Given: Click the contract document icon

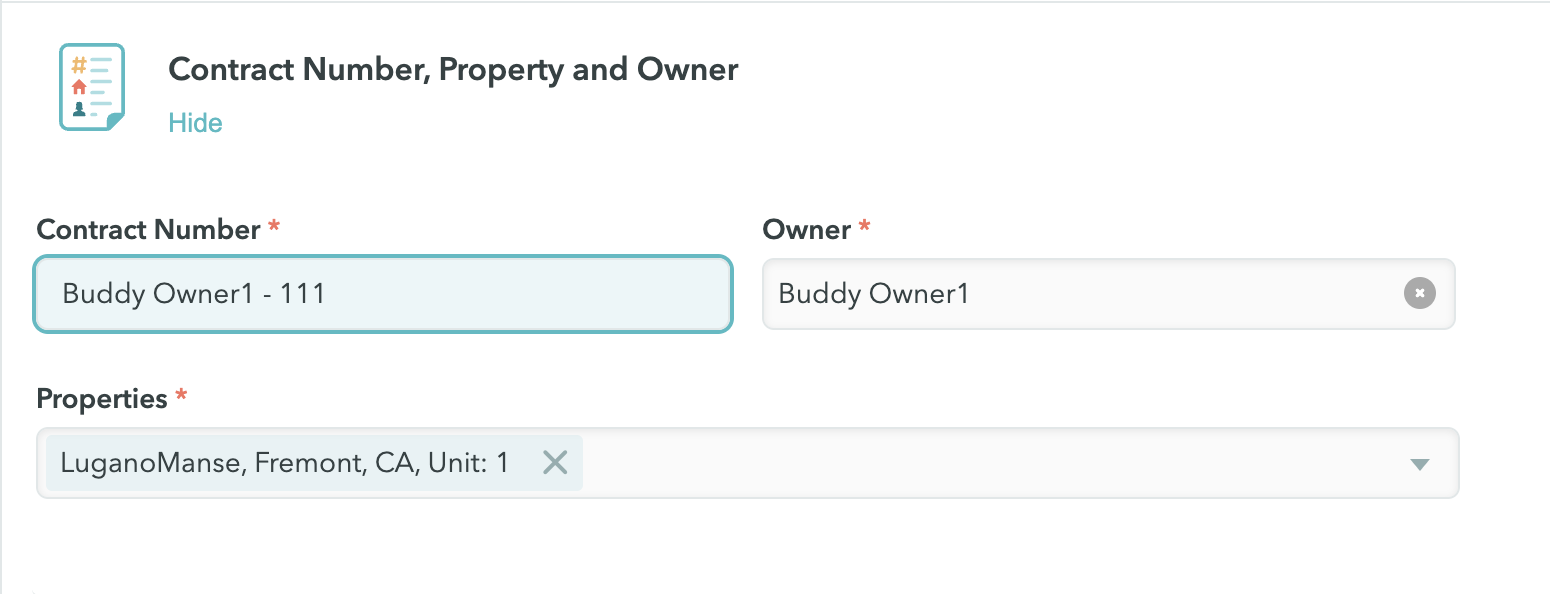Looking at the screenshot, I should click(92, 87).
